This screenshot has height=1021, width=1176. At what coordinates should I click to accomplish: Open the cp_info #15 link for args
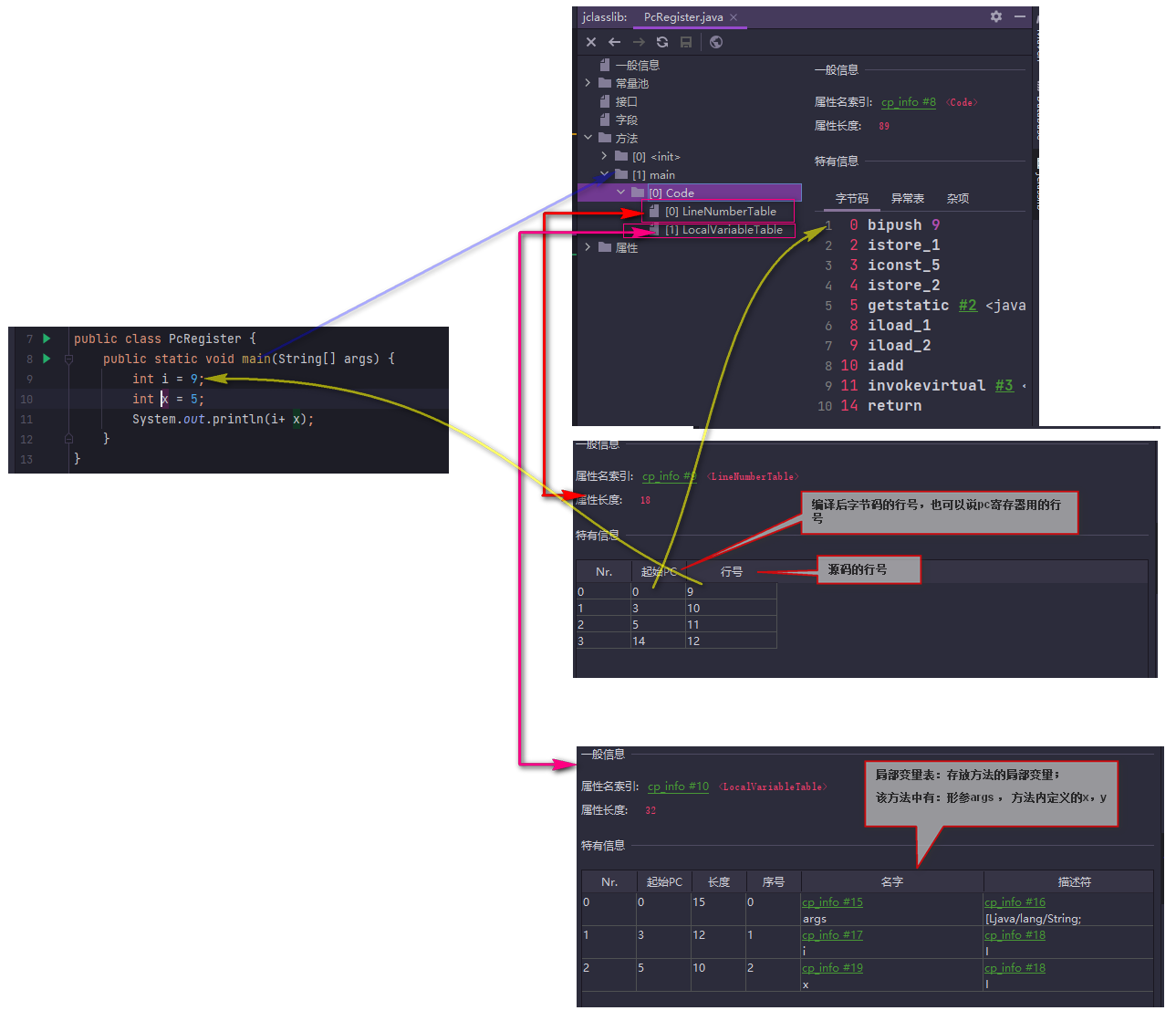[x=832, y=902]
